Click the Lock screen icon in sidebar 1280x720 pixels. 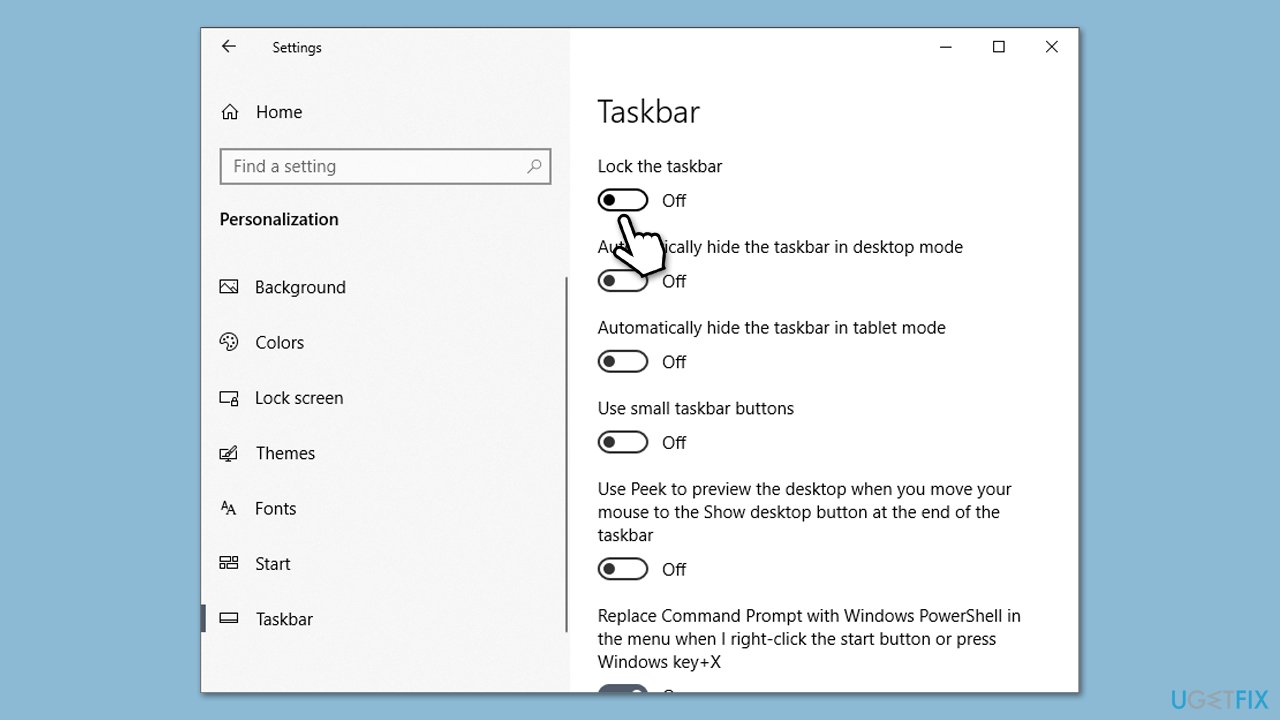coord(229,397)
